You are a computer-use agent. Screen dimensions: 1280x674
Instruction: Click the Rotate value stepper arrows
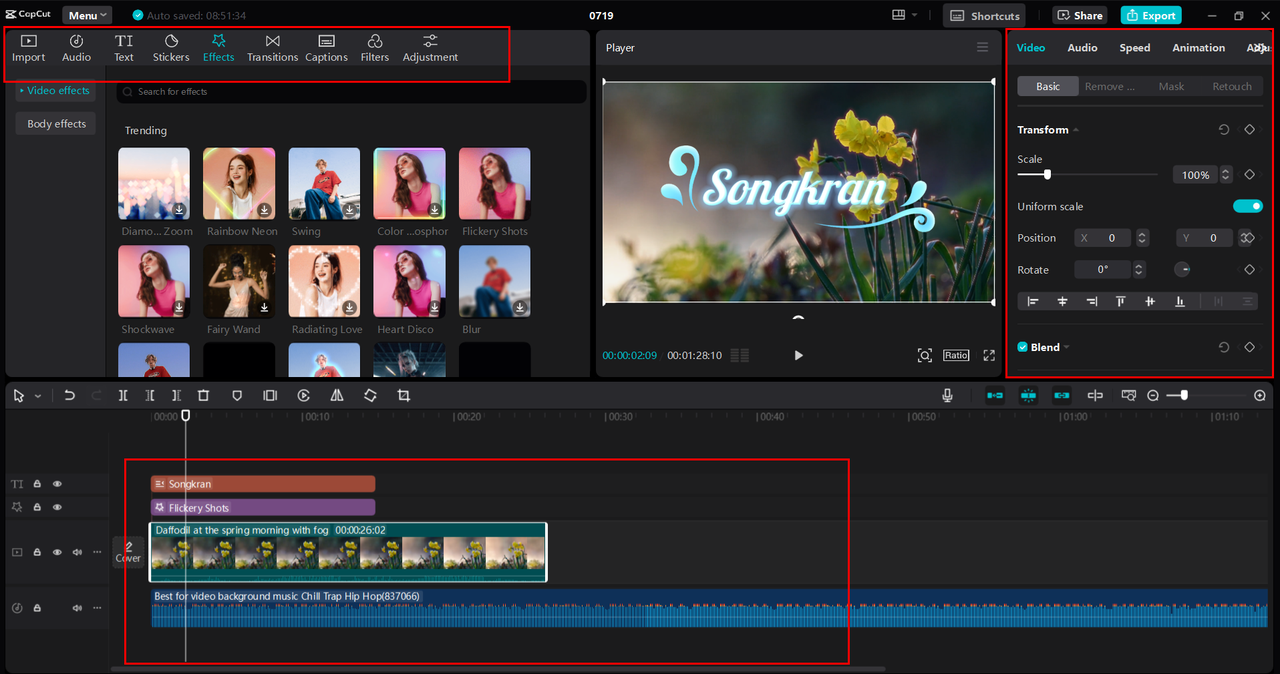click(x=1139, y=270)
